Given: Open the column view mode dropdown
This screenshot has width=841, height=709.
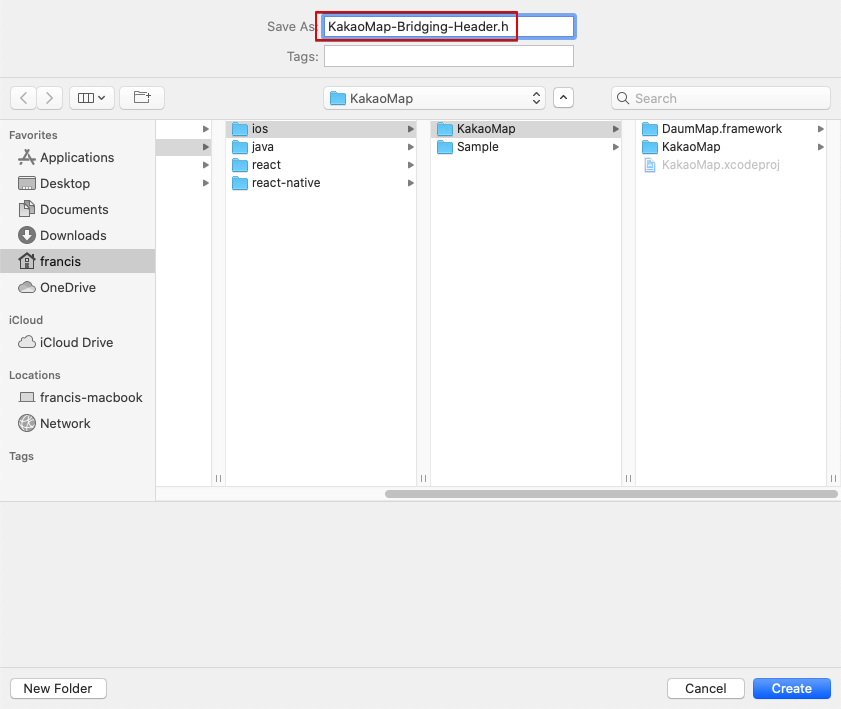Looking at the screenshot, I should point(92,98).
